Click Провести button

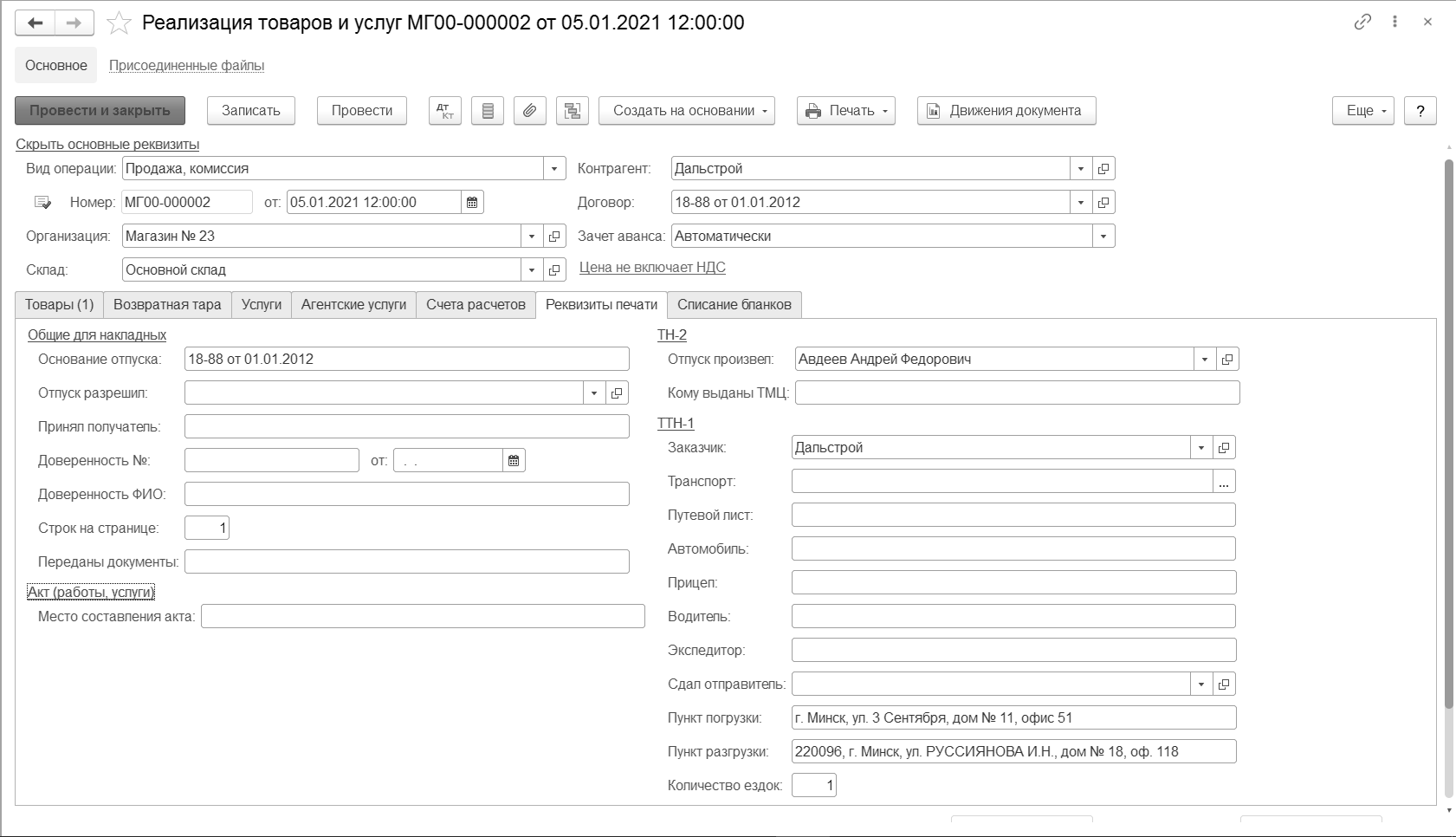pos(362,111)
